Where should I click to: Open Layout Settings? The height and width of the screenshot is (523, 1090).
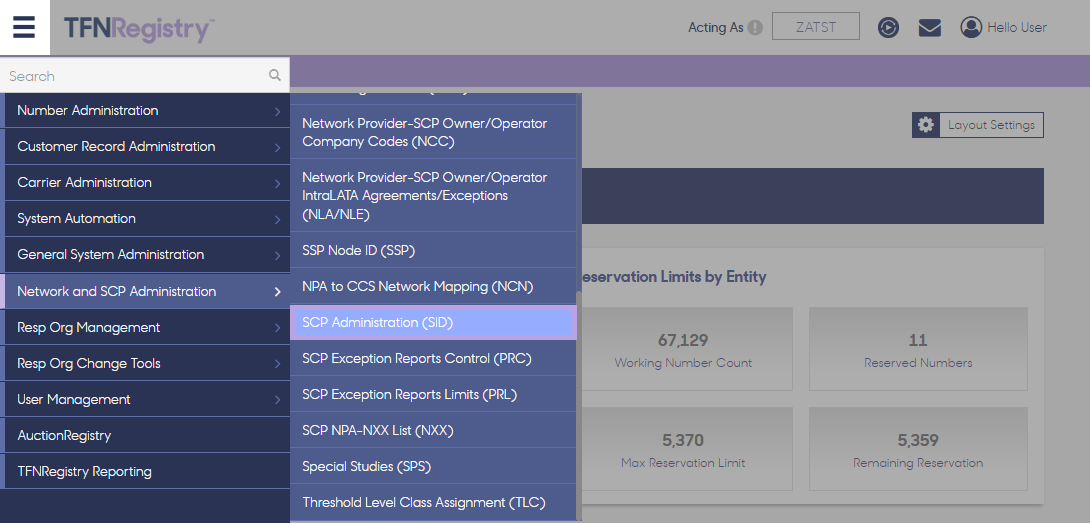point(977,125)
